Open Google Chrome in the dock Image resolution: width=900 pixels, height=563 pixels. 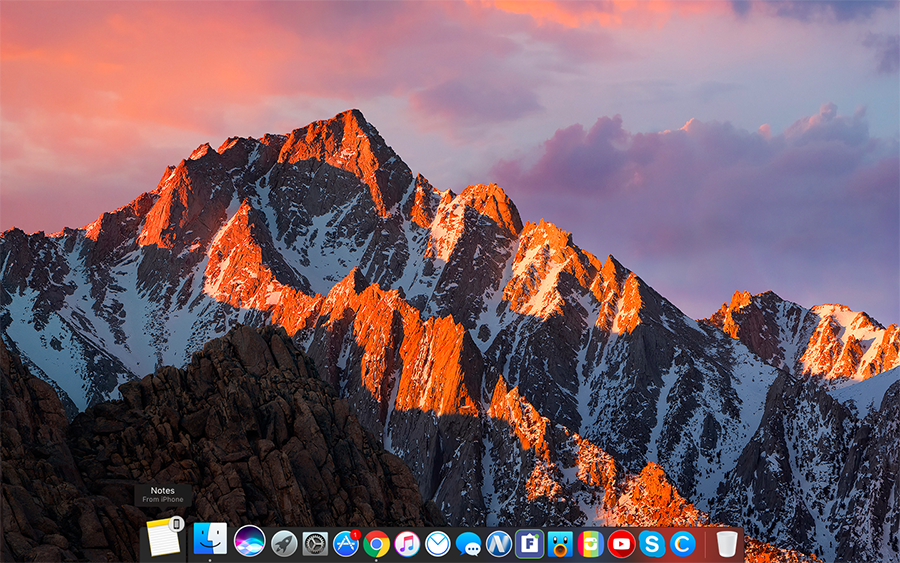pos(377,543)
